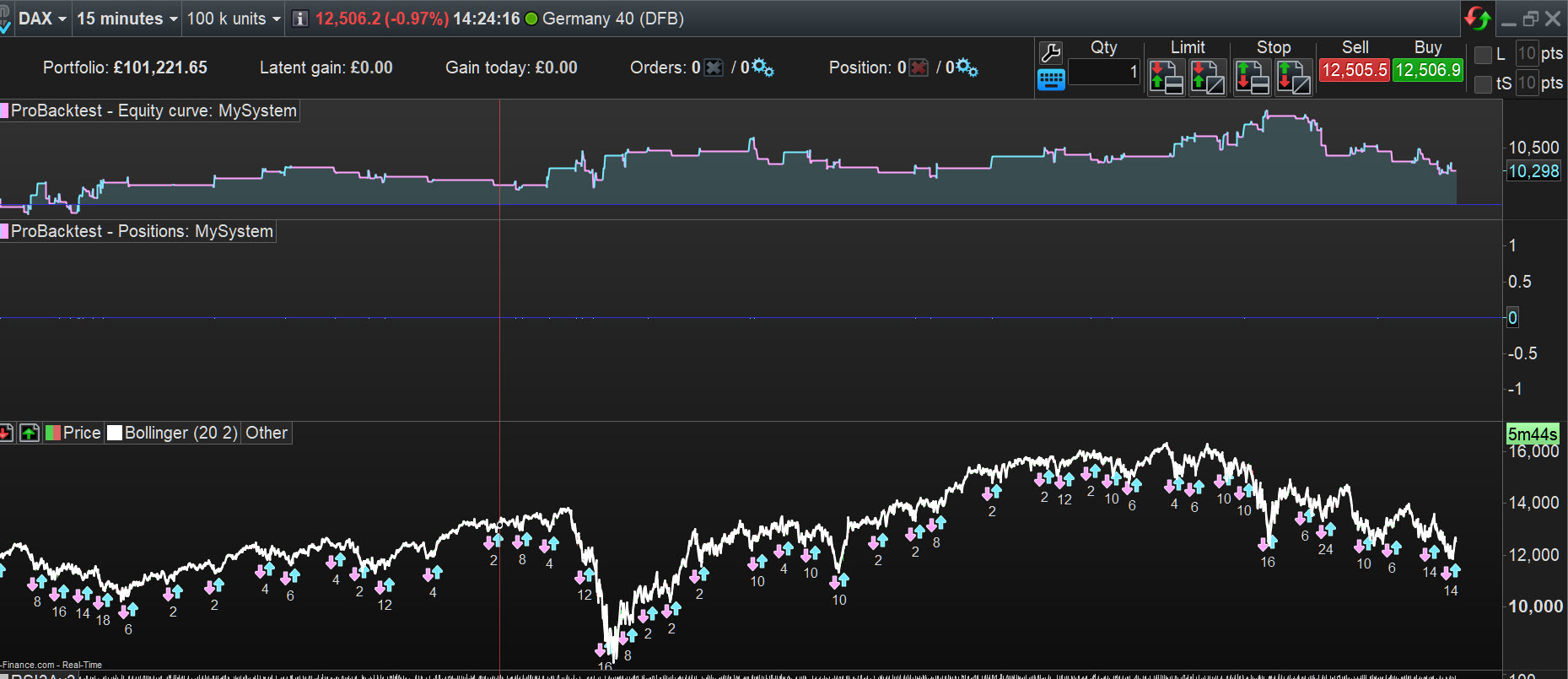This screenshot has height=679, width=1568.
Task: Open the 15 minutes timeframe dropdown
Action: tap(127, 19)
